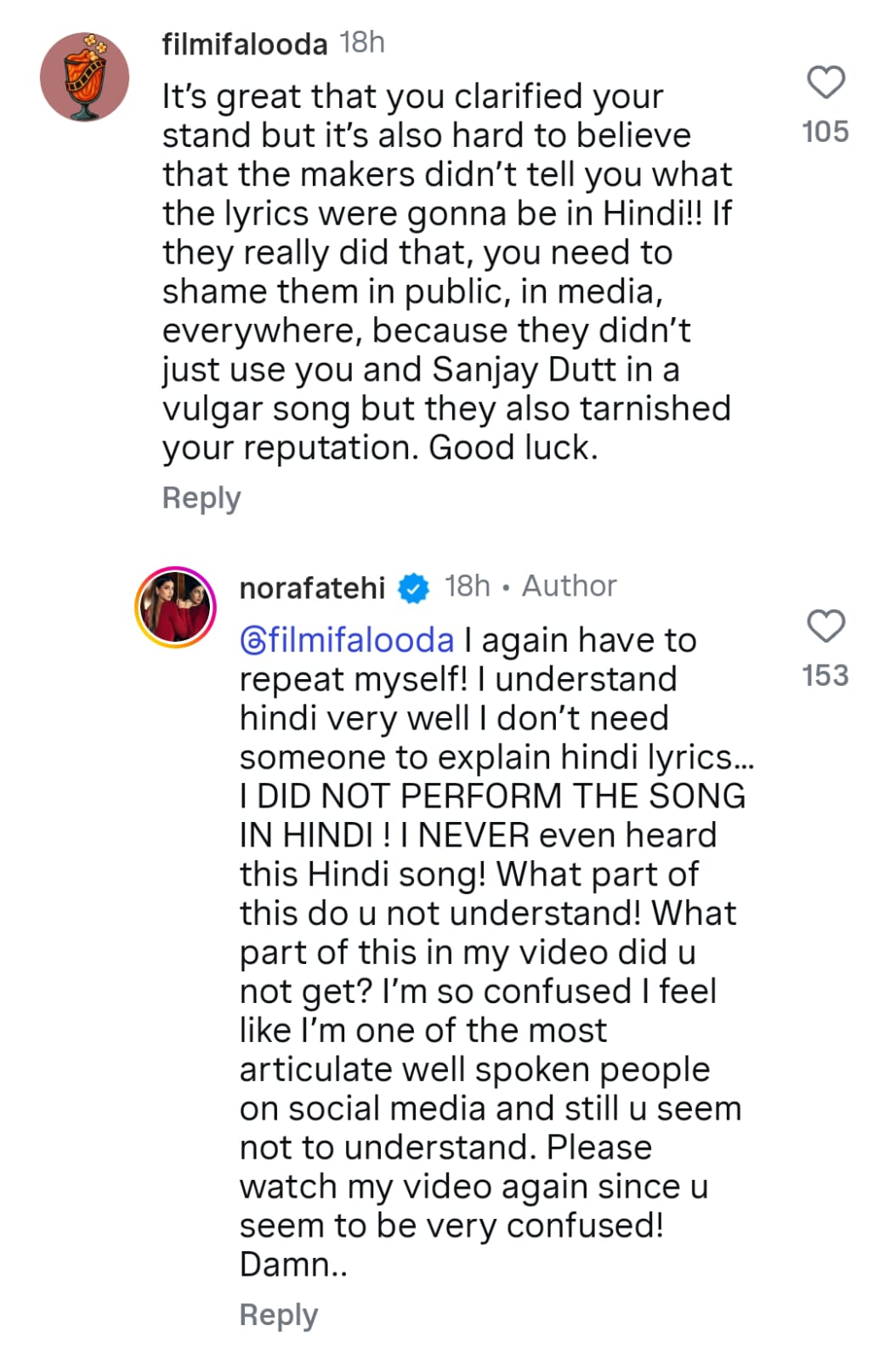This screenshot has width=896, height=1360.
Task: Like filmifalooda's comment via heart icon
Action: pos(825,82)
